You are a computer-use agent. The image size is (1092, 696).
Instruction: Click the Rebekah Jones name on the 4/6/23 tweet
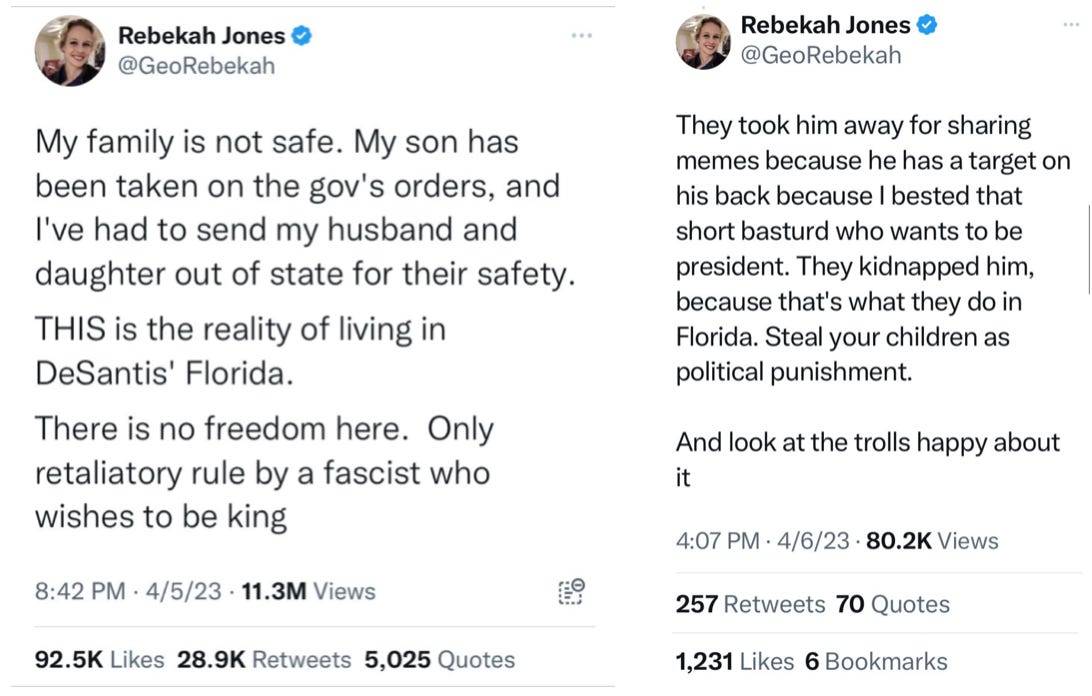click(825, 25)
